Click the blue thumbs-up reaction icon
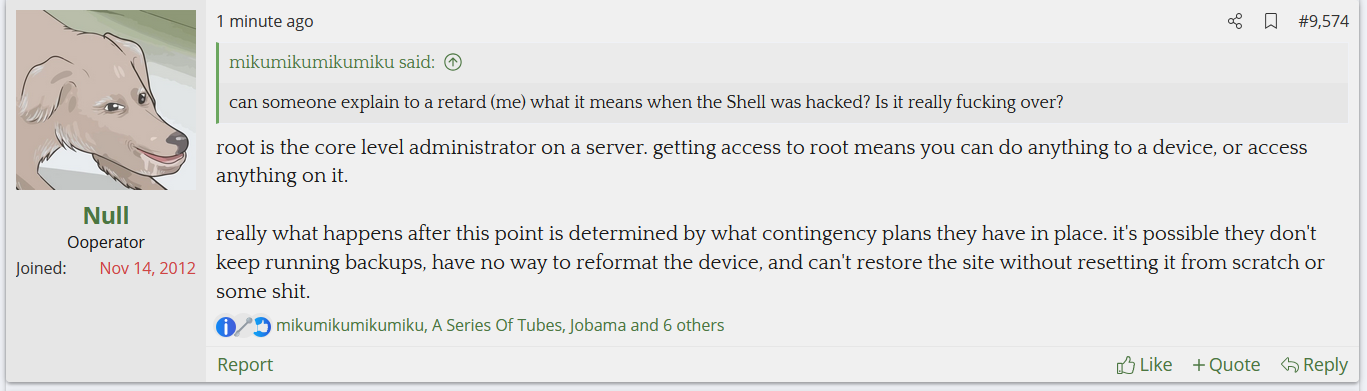The height and width of the screenshot is (391, 1367). [x=261, y=326]
